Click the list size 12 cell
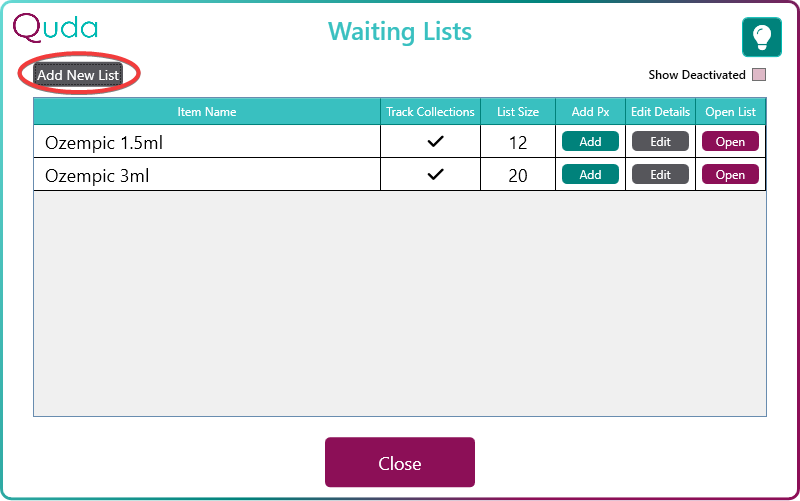Viewport: 800px width, 501px height. (517, 143)
